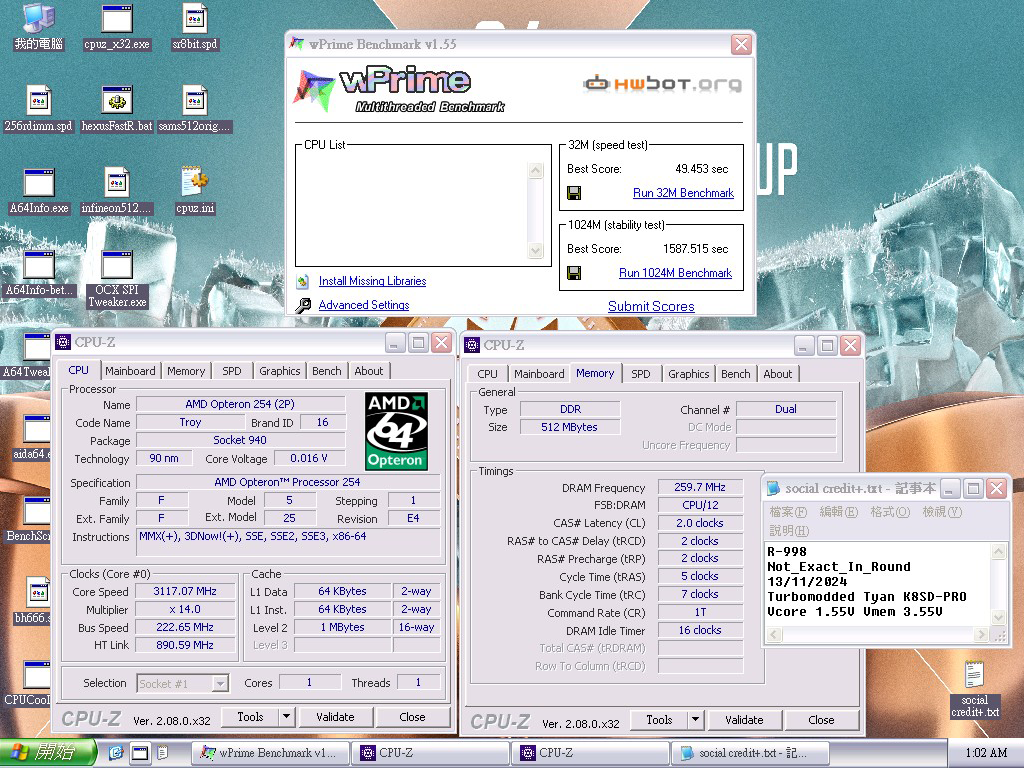This screenshot has width=1024, height=768.
Task: Select cpuz_x32.exe desktop icon
Action: [x=117, y=26]
